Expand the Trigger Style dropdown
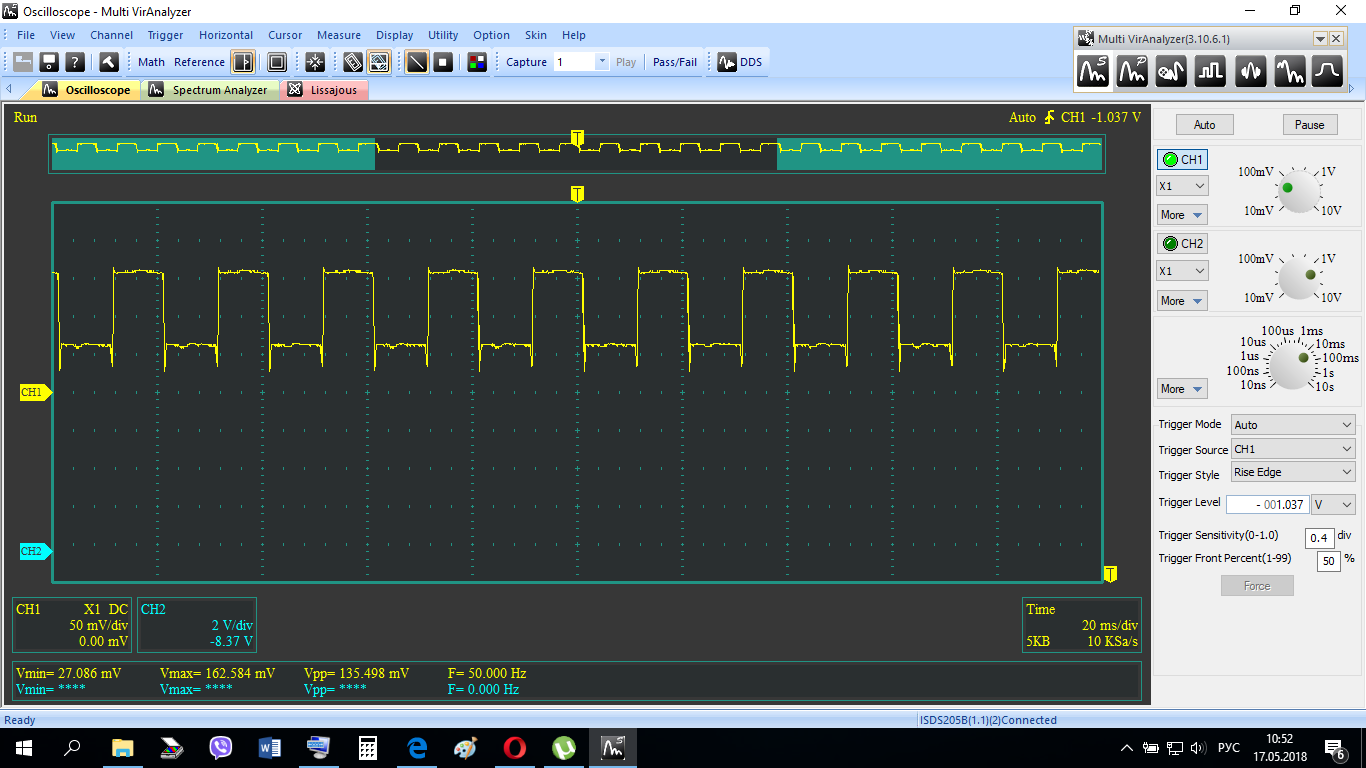This screenshot has height=768, width=1366. tap(1293, 472)
